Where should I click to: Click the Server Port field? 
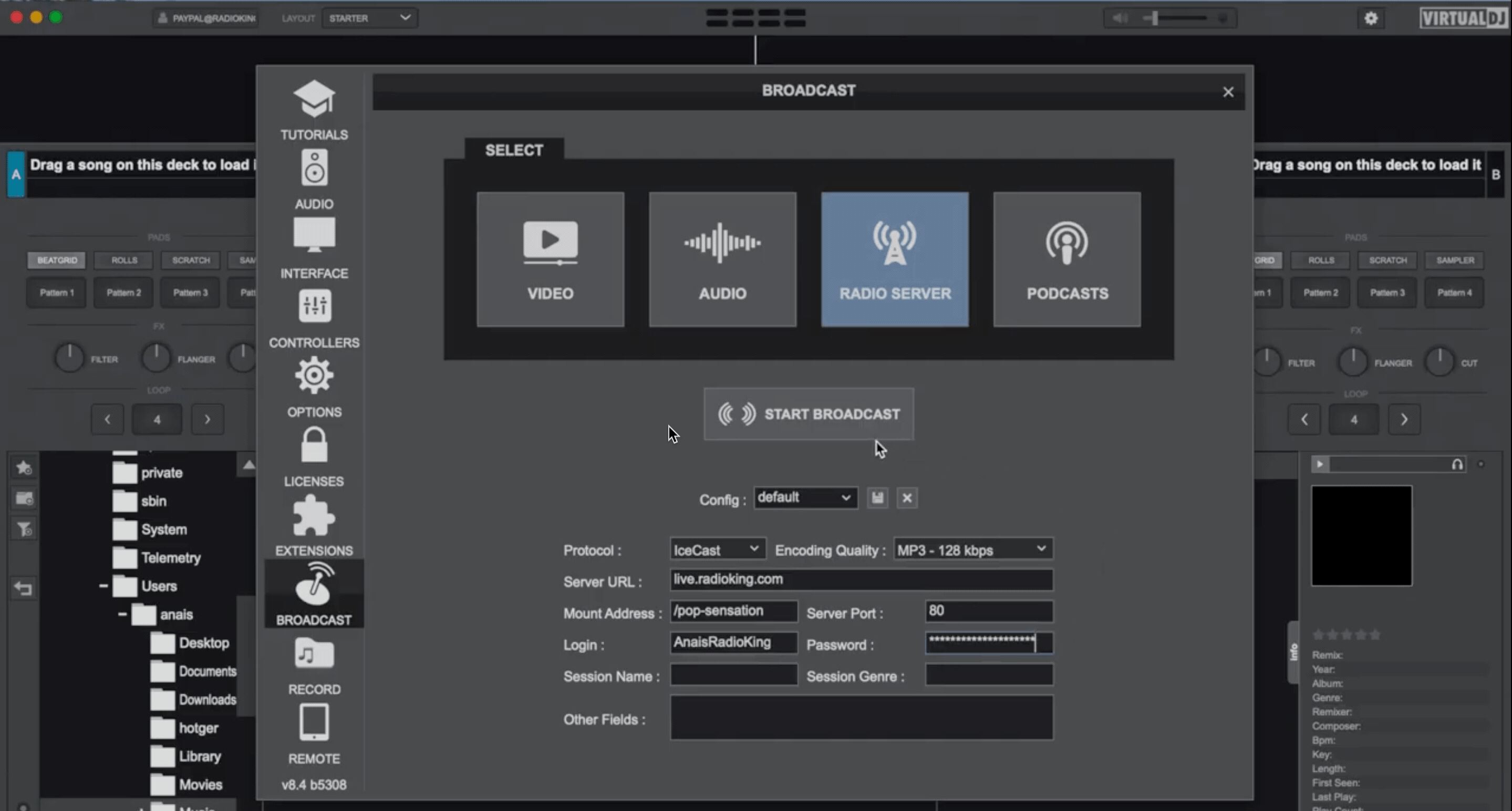click(x=989, y=611)
